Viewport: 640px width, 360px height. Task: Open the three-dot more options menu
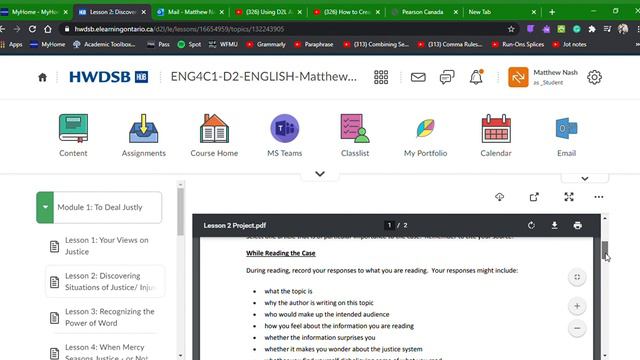click(599, 197)
